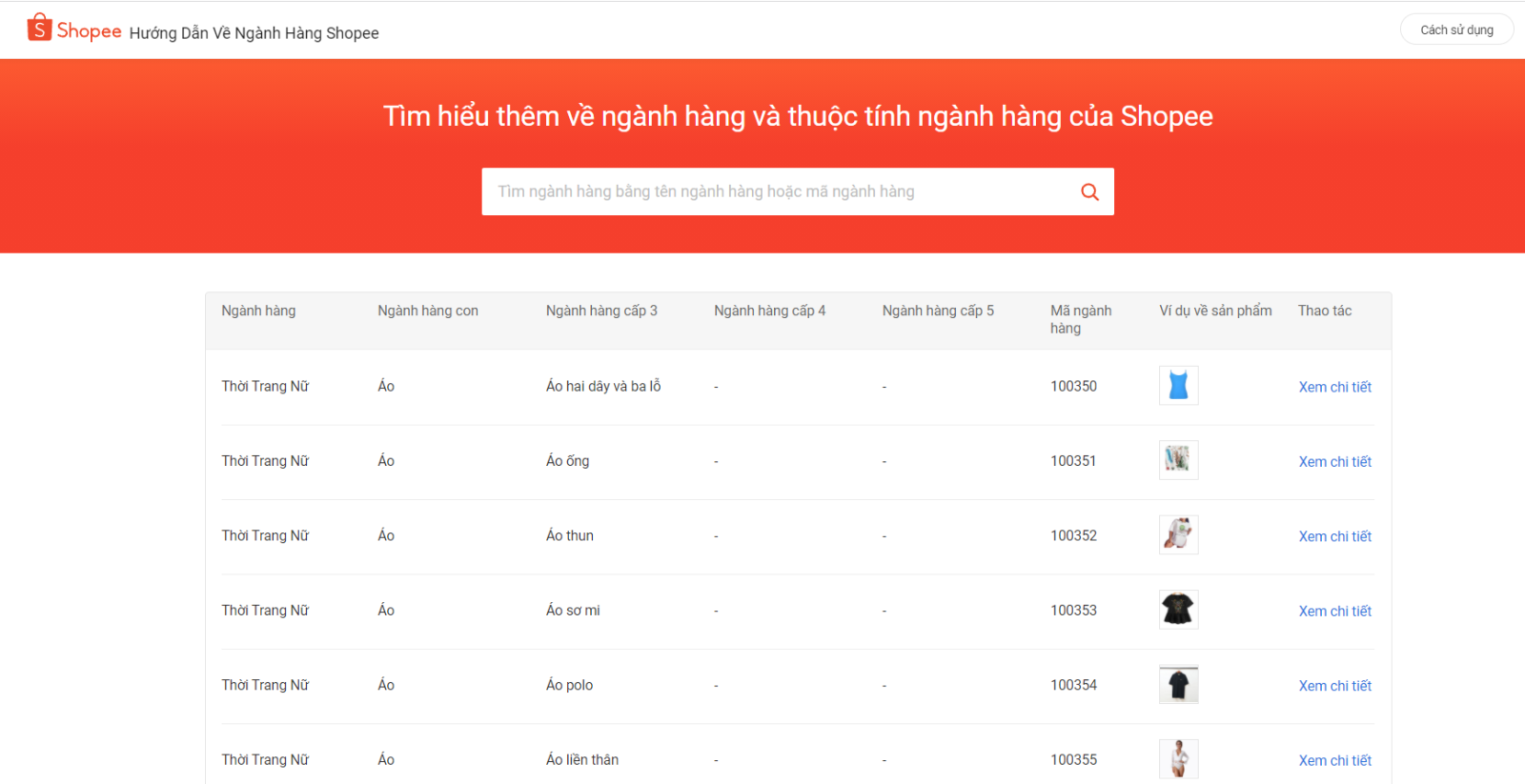Click the magnifying glass search icon

1089,191
